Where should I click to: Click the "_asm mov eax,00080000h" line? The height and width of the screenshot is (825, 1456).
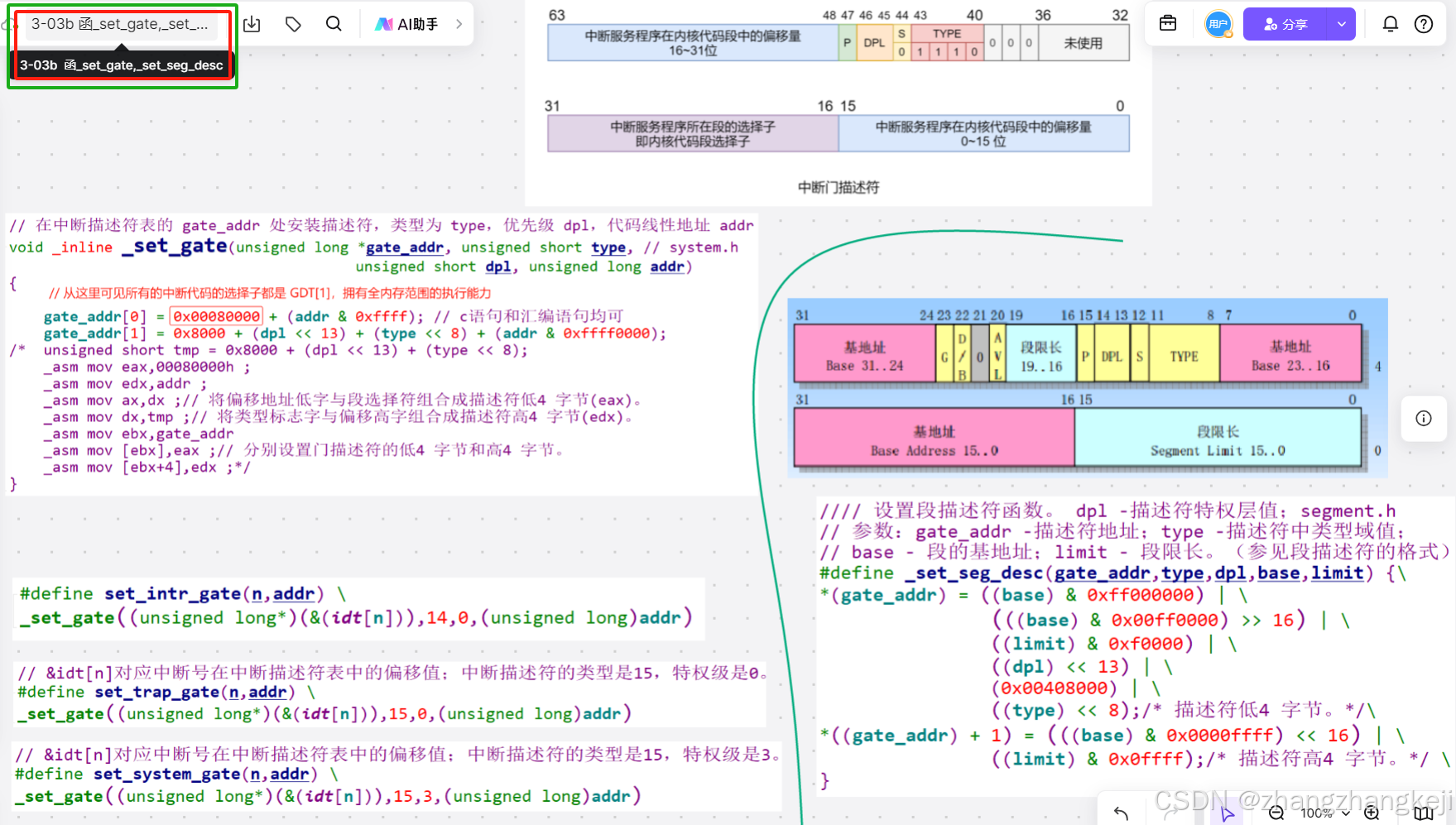147,367
